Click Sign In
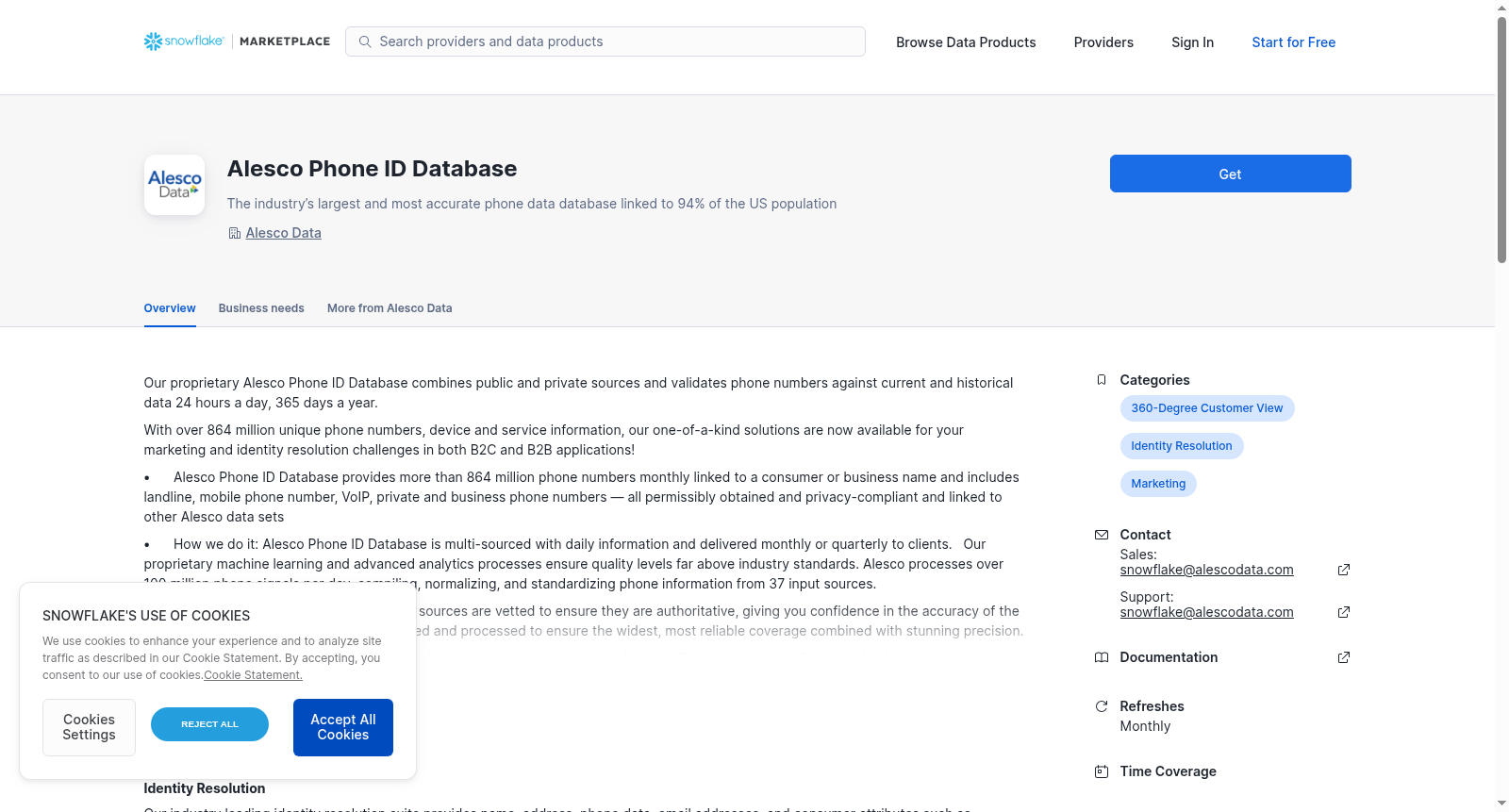Image resolution: width=1509 pixels, height=812 pixels. pyautogui.click(x=1192, y=42)
